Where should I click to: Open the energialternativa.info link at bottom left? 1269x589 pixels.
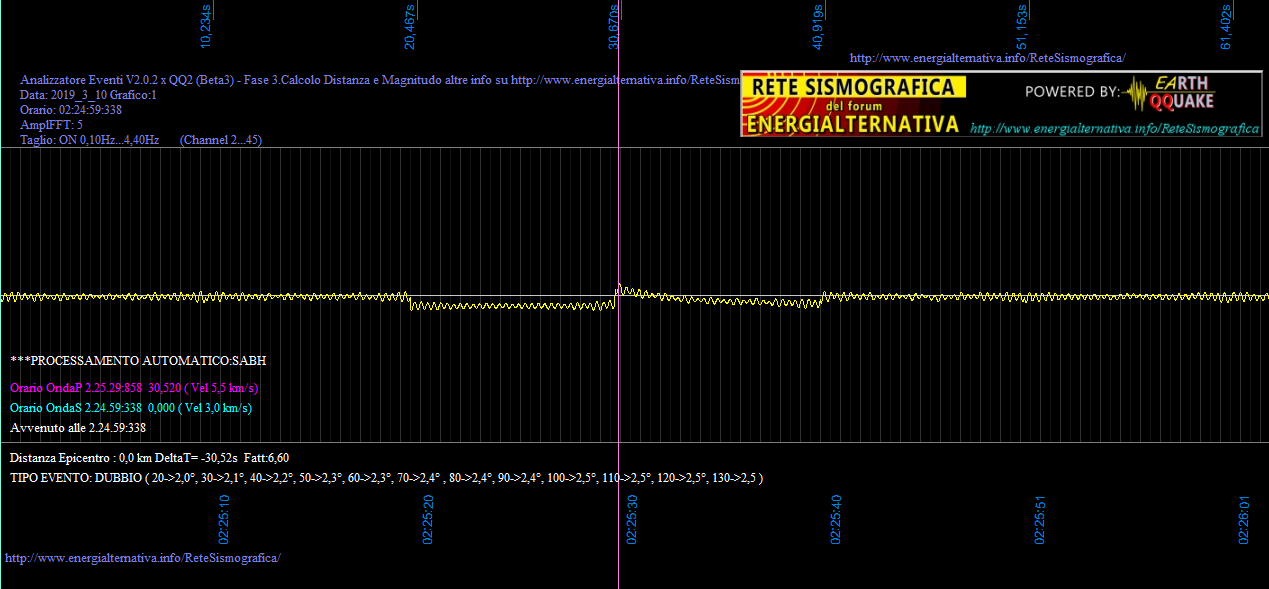pos(143,557)
